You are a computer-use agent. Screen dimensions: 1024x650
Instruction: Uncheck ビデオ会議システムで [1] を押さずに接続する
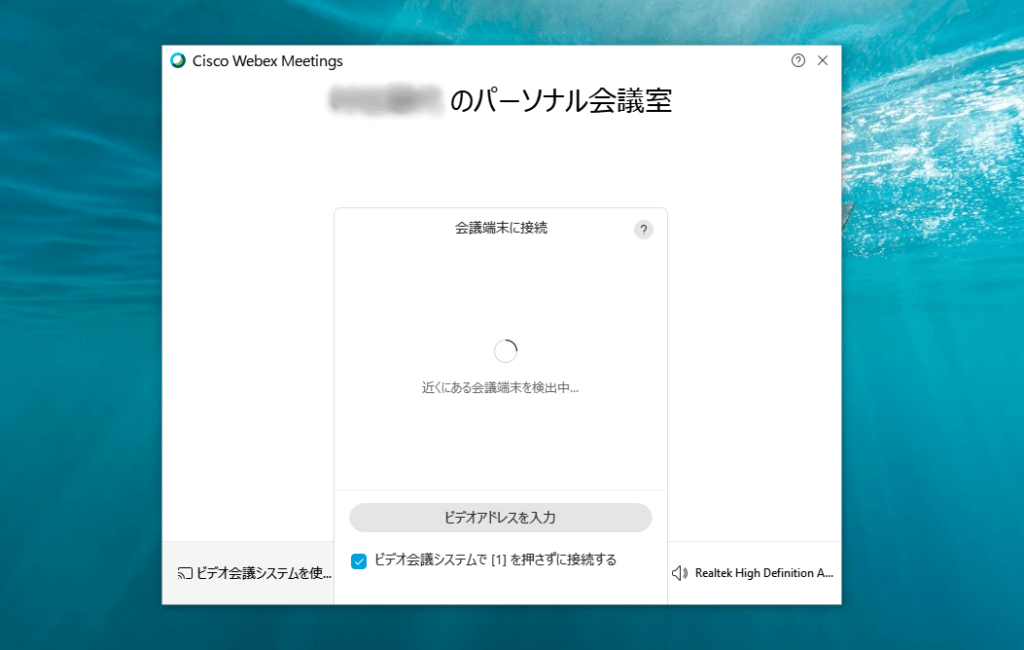[359, 561]
